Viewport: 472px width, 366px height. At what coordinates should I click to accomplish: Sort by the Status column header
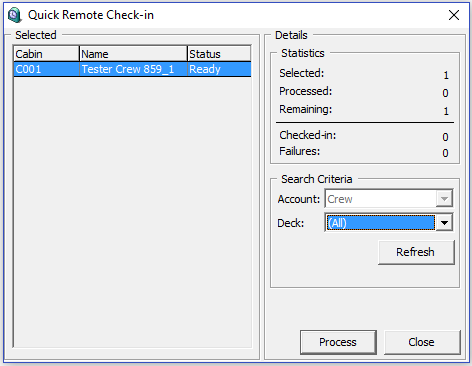(219, 54)
